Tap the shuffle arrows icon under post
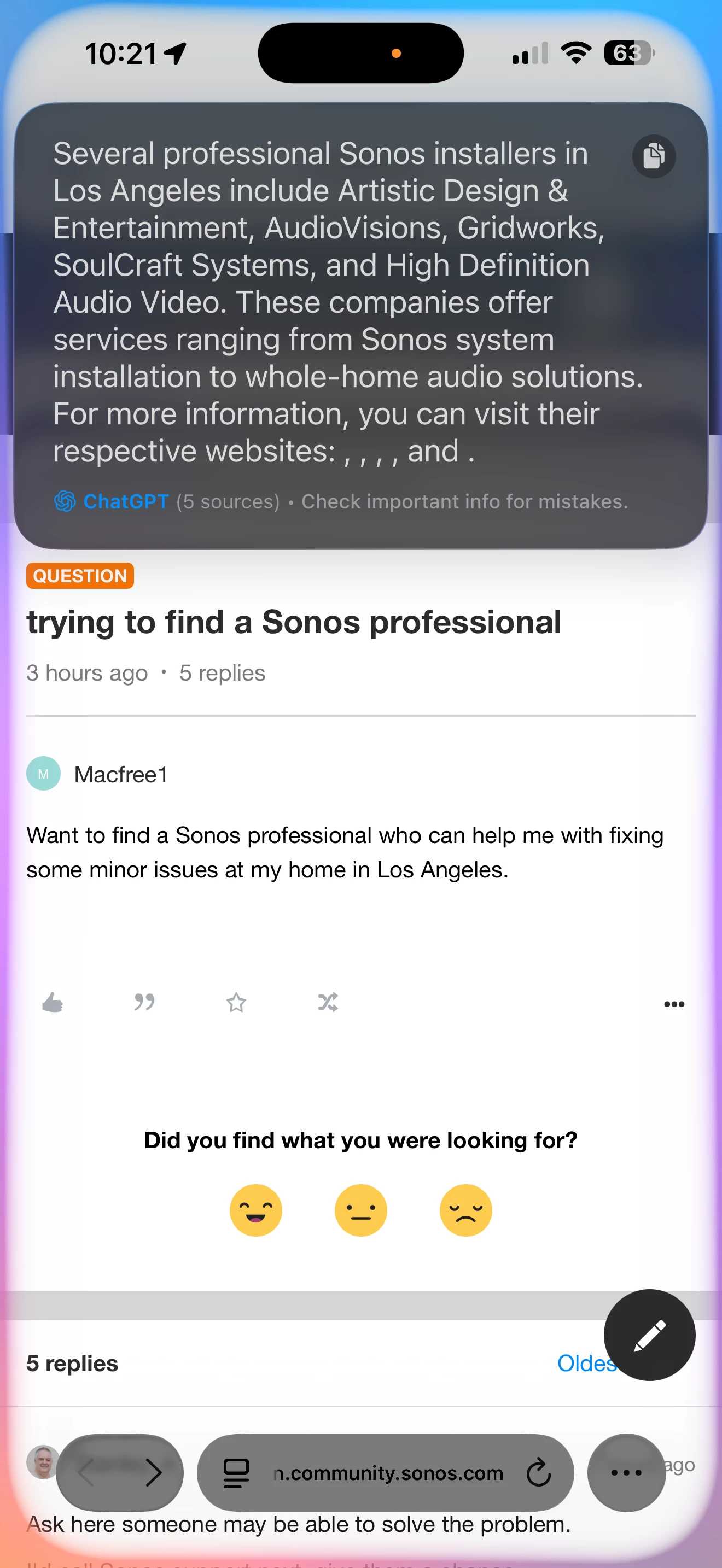722x1568 pixels. point(328,1002)
